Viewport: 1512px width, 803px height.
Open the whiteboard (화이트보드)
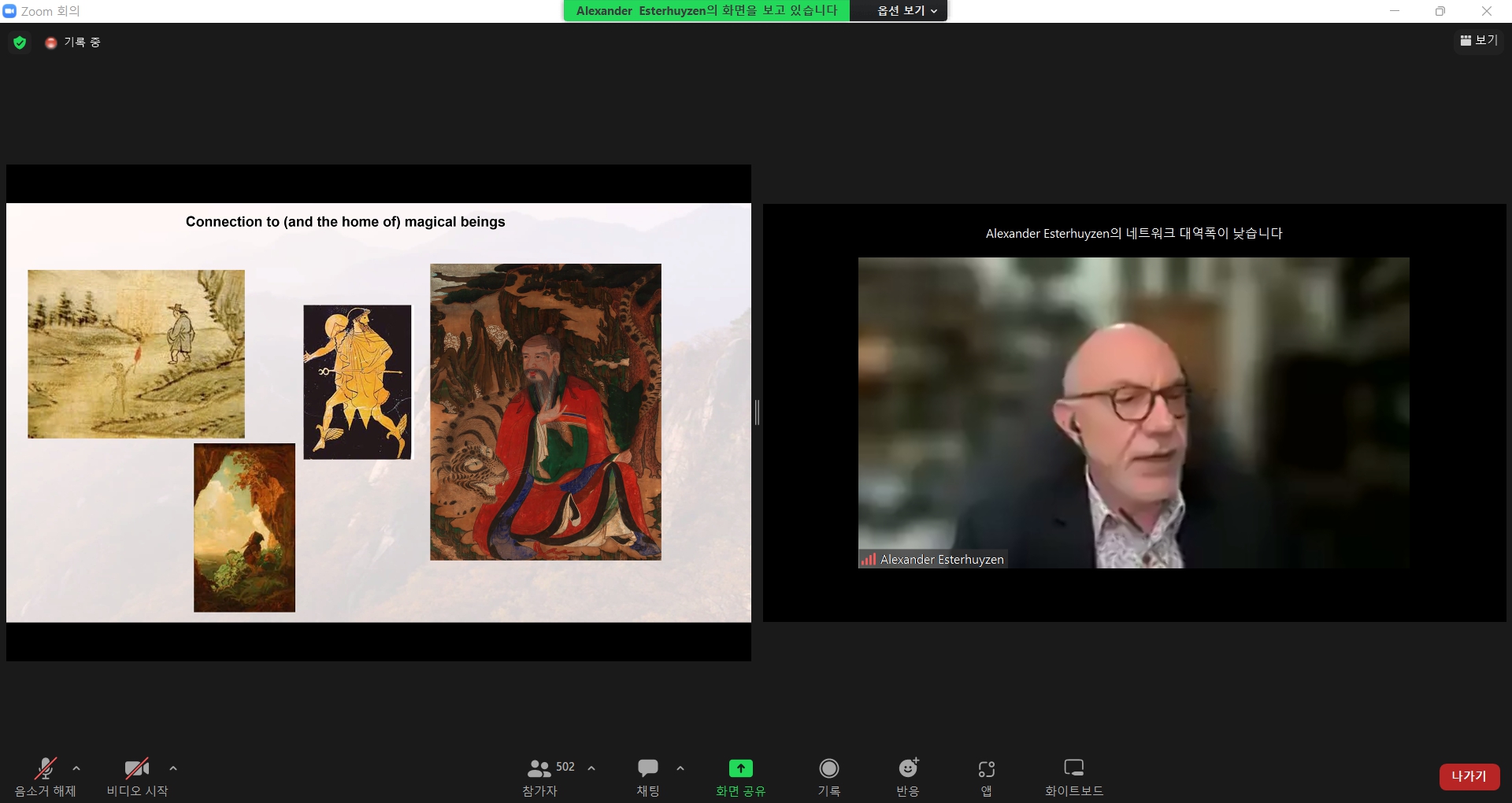[1074, 777]
